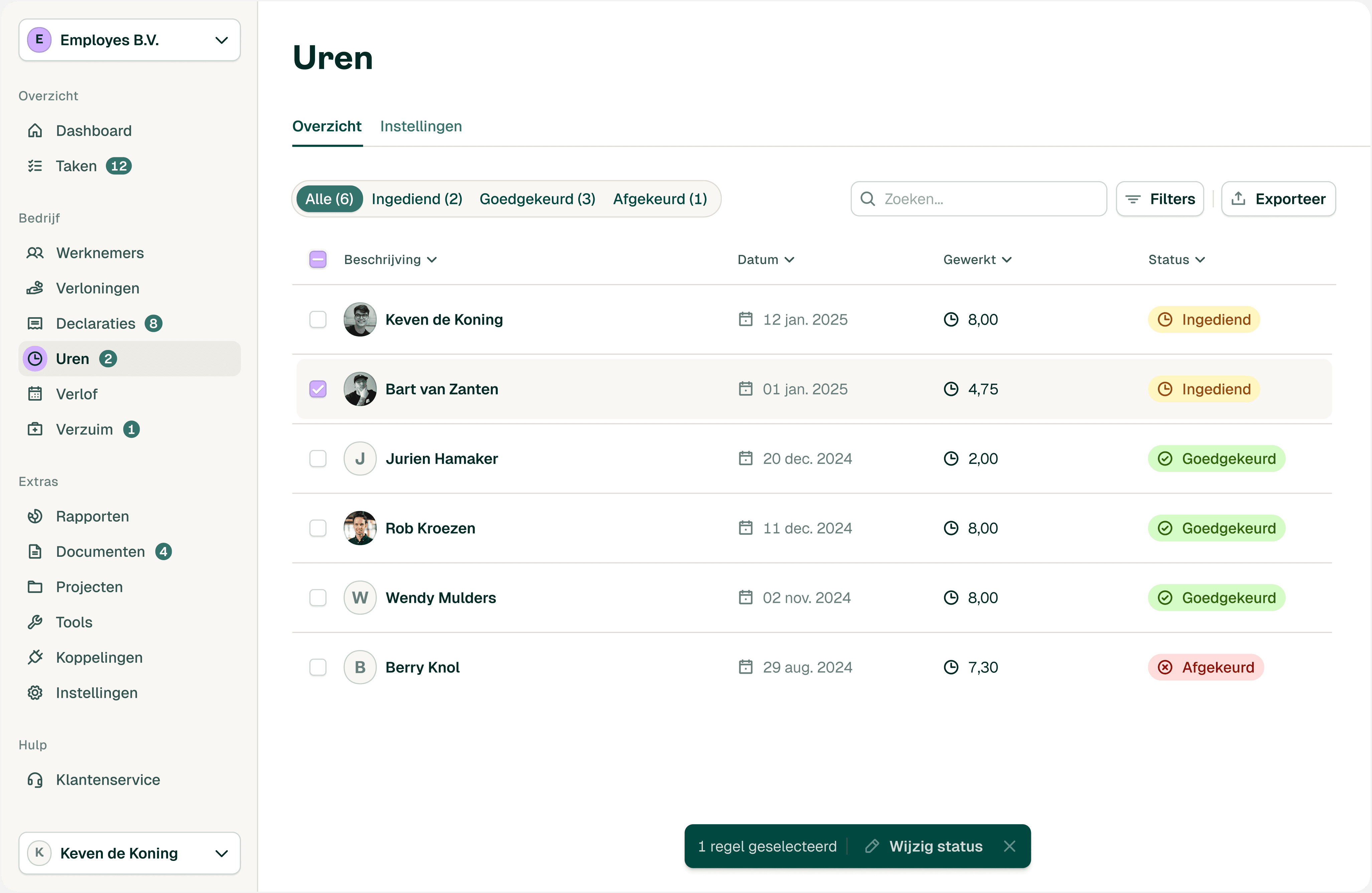The height and width of the screenshot is (893, 1372).
Task: Toggle the select-all checkbox in header
Action: click(318, 260)
